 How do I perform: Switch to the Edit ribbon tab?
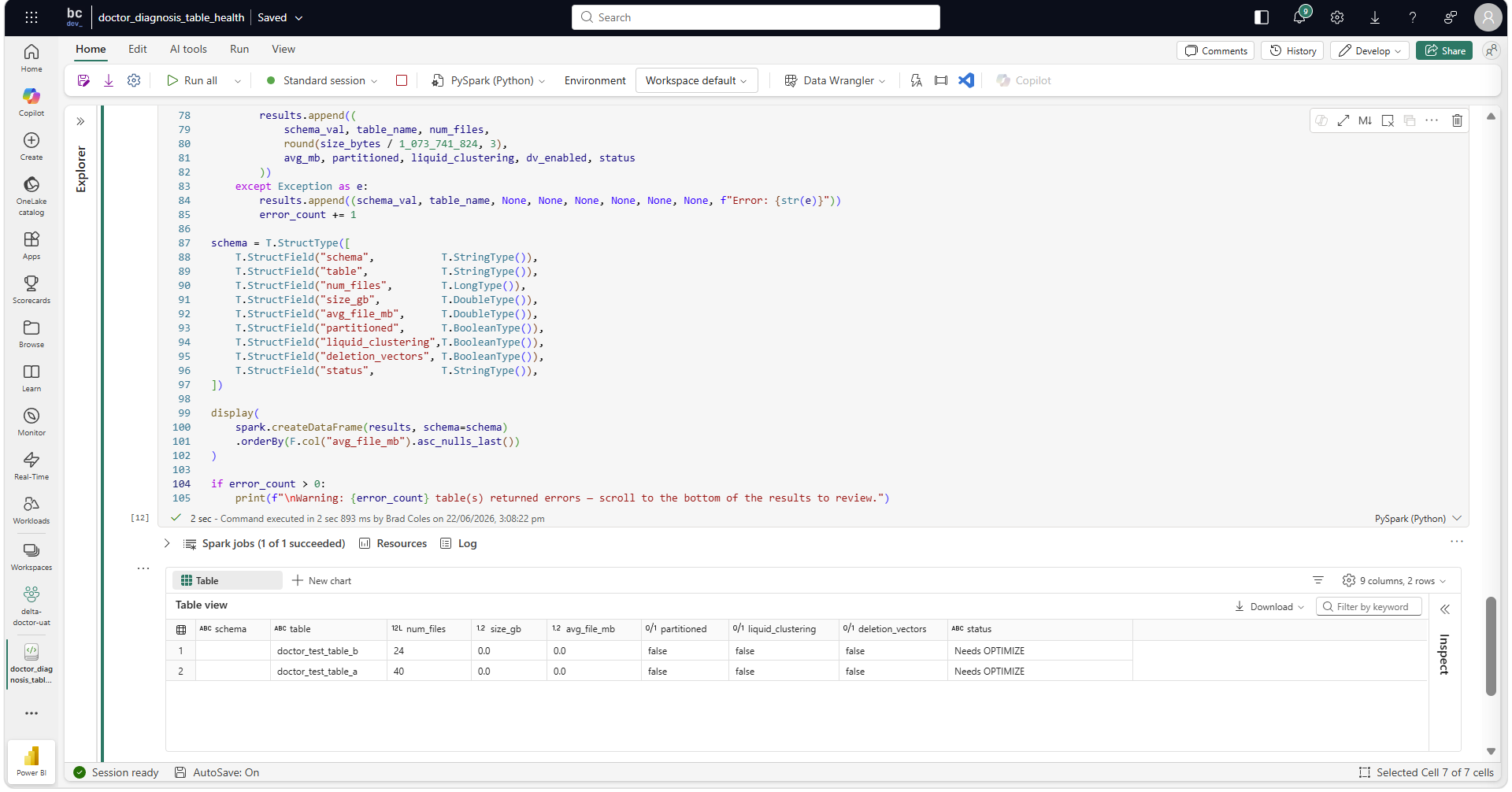point(138,49)
